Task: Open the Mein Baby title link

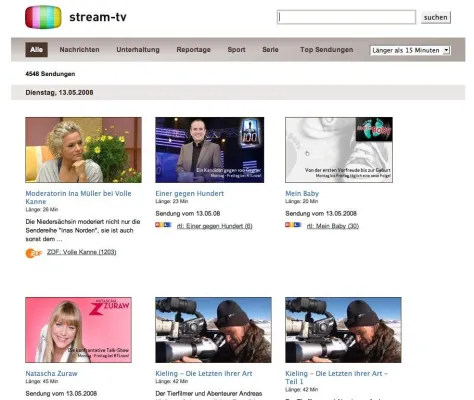Action: (x=302, y=193)
